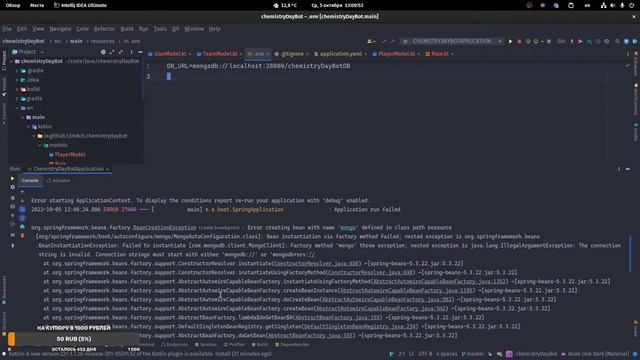Expand the .idea folder
This screenshot has width=640, height=360.
click(x=18, y=80)
